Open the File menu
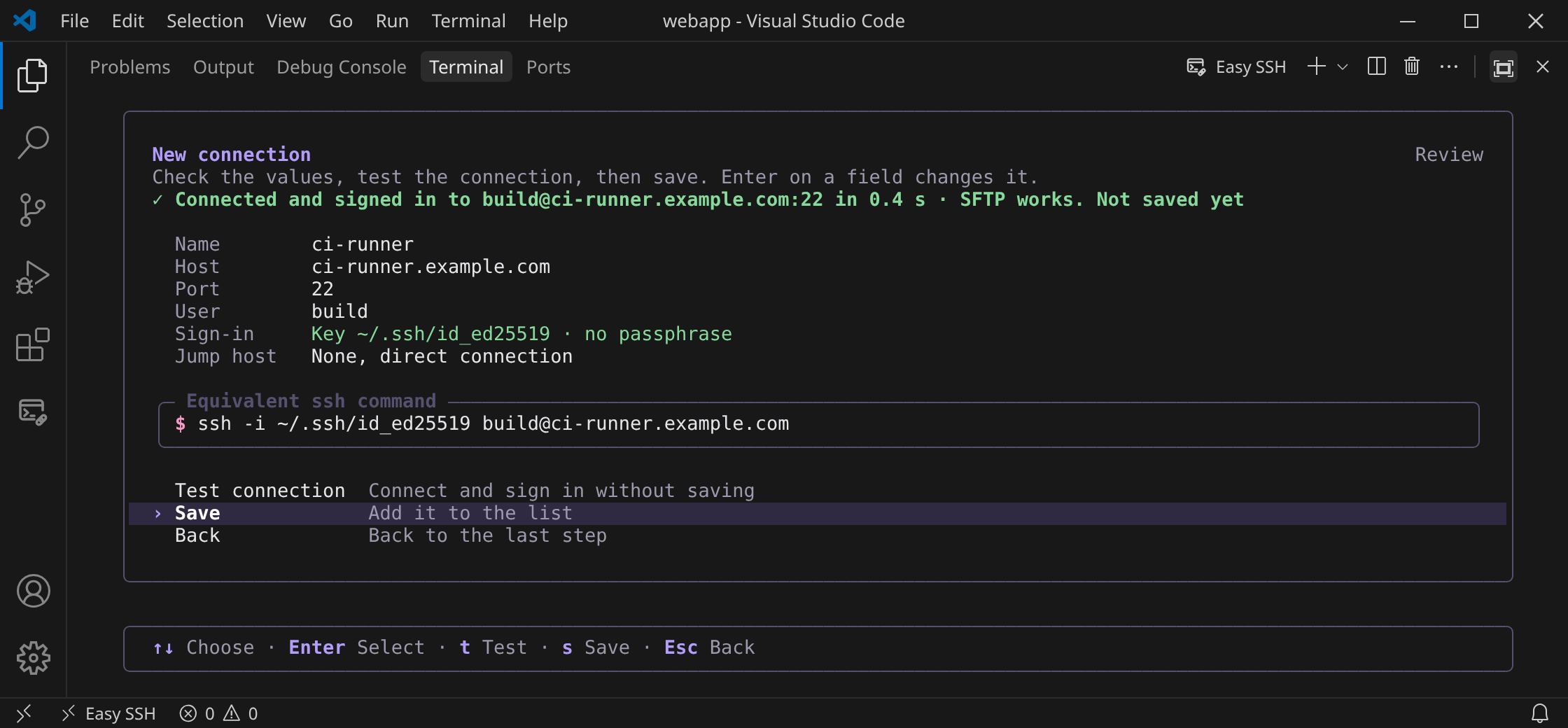The height and width of the screenshot is (728, 1568). coord(75,21)
